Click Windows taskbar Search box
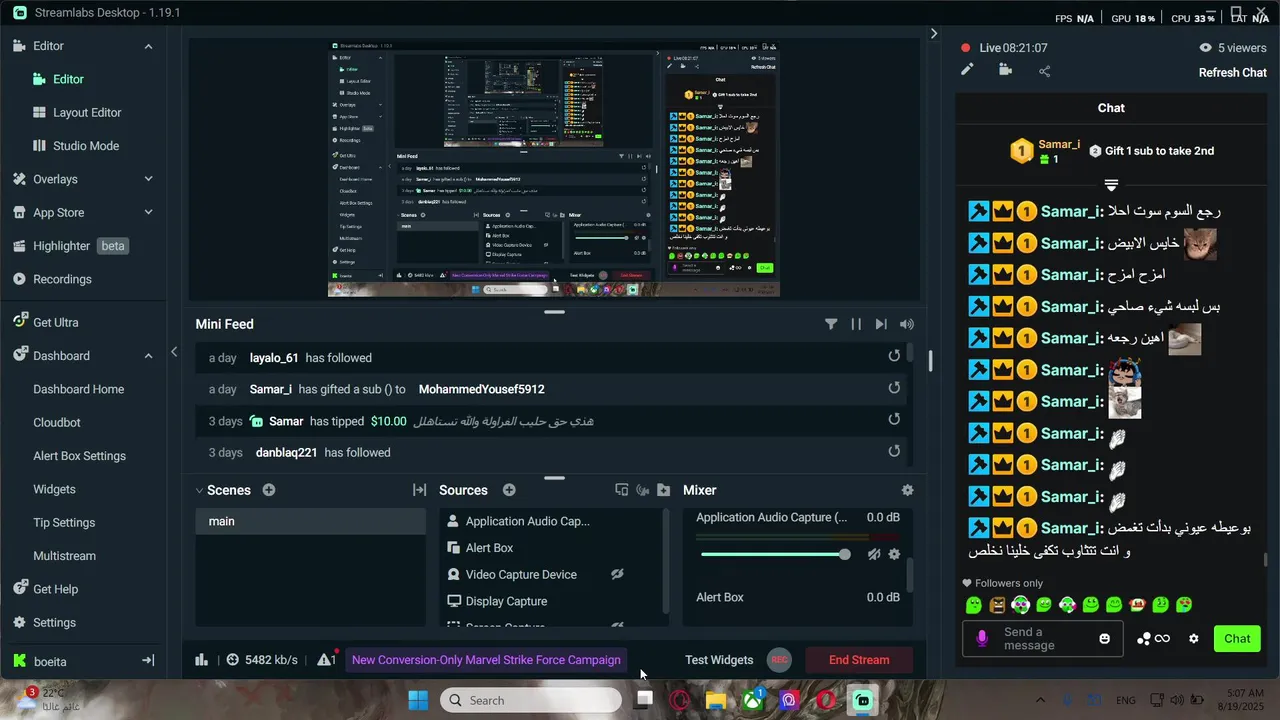Viewport: 1280px width, 720px height. [531, 700]
